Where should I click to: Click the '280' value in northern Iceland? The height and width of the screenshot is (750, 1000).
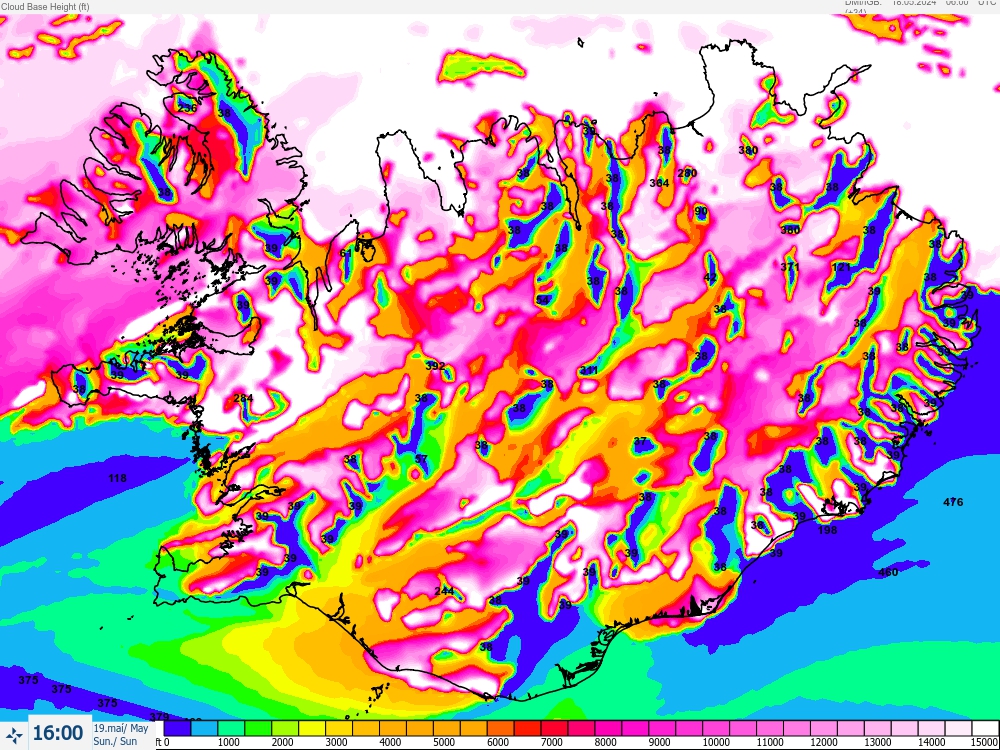pyautogui.click(x=688, y=173)
